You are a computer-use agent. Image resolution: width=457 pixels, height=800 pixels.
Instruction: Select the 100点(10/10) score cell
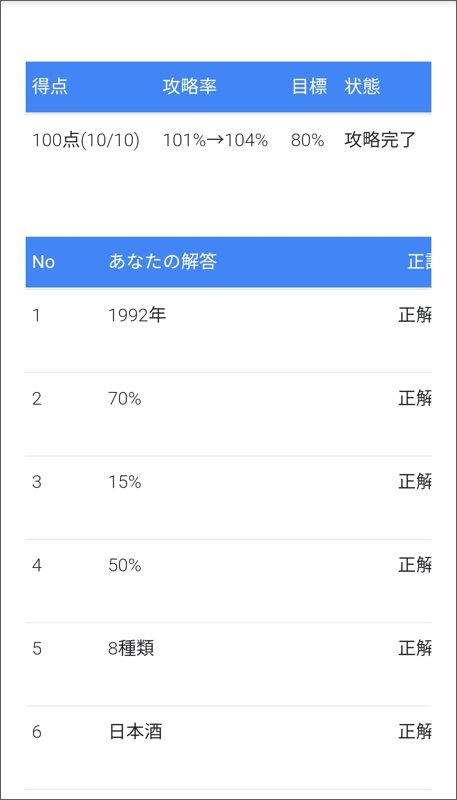click(x=86, y=140)
